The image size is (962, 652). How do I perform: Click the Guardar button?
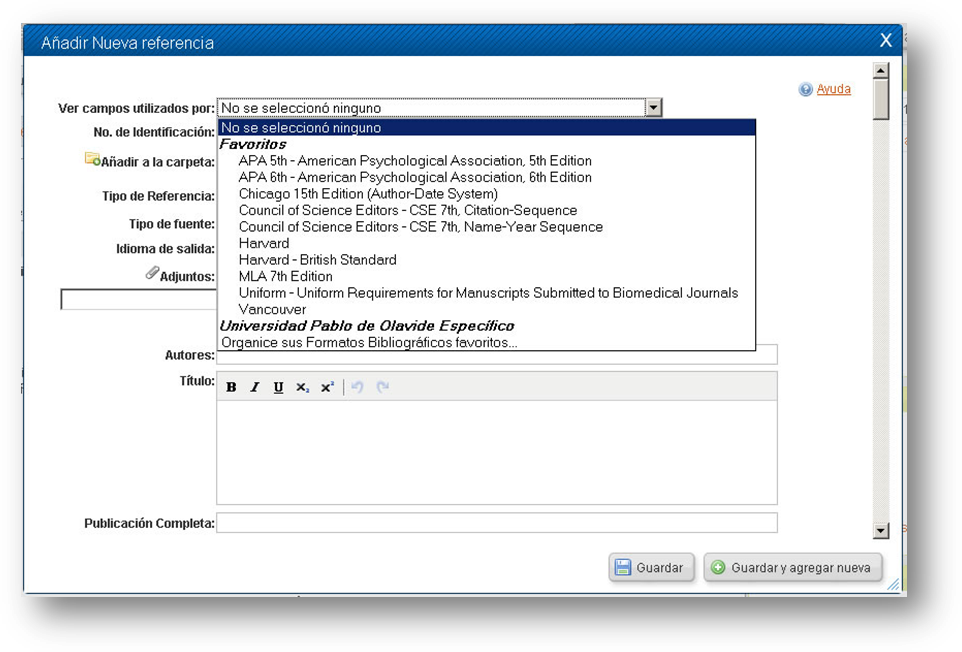pyautogui.click(x=651, y=567)
